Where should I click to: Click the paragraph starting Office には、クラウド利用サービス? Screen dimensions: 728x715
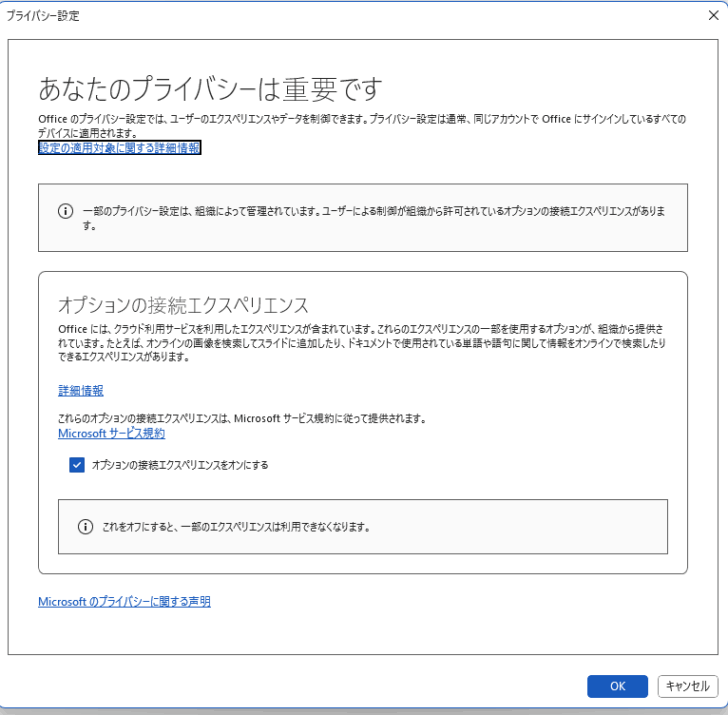(362, 343)
